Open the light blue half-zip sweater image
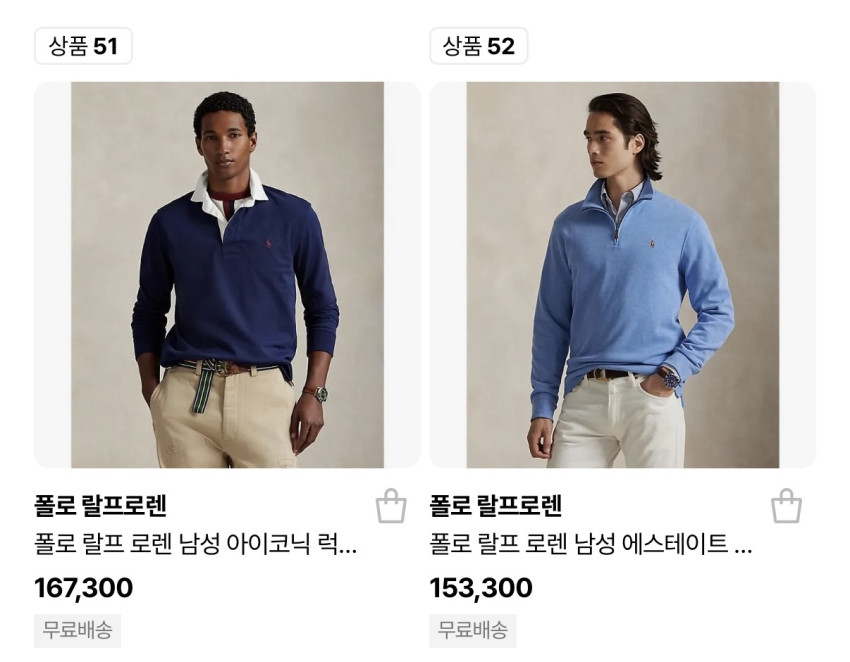This screenshot has height=662, width=850. pos(622,275)
